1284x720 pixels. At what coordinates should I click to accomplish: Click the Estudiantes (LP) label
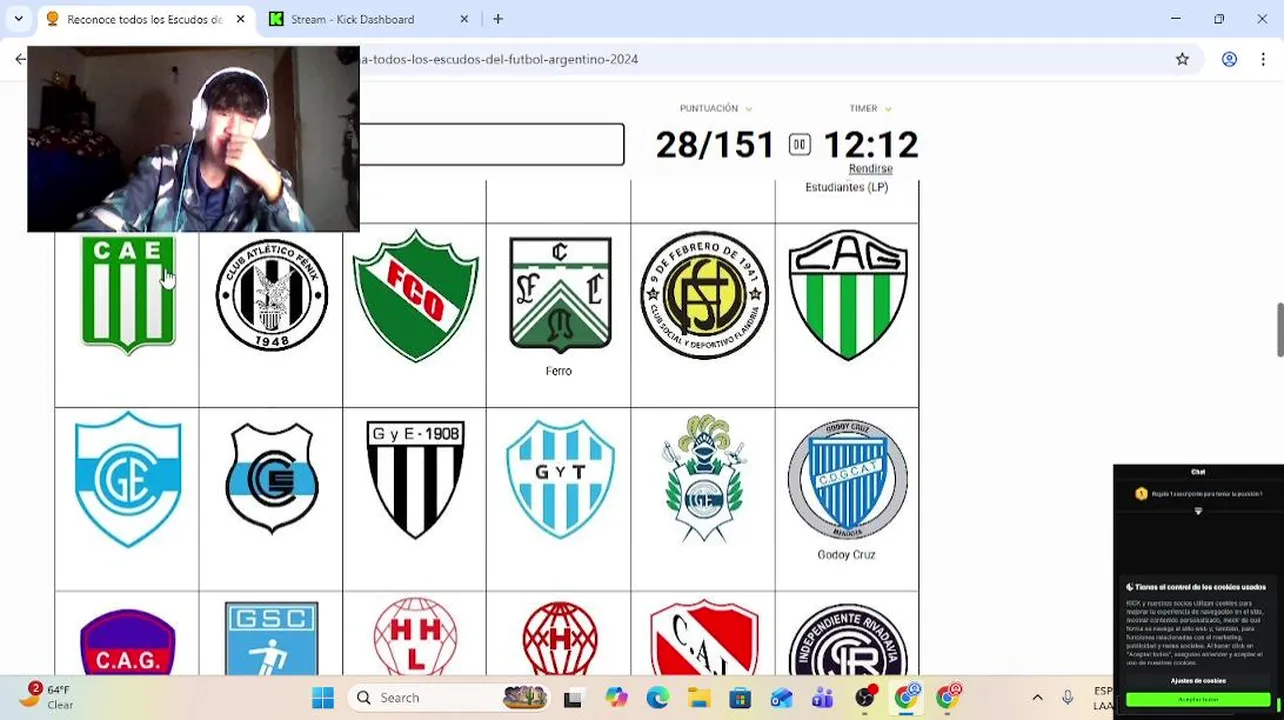846,187
